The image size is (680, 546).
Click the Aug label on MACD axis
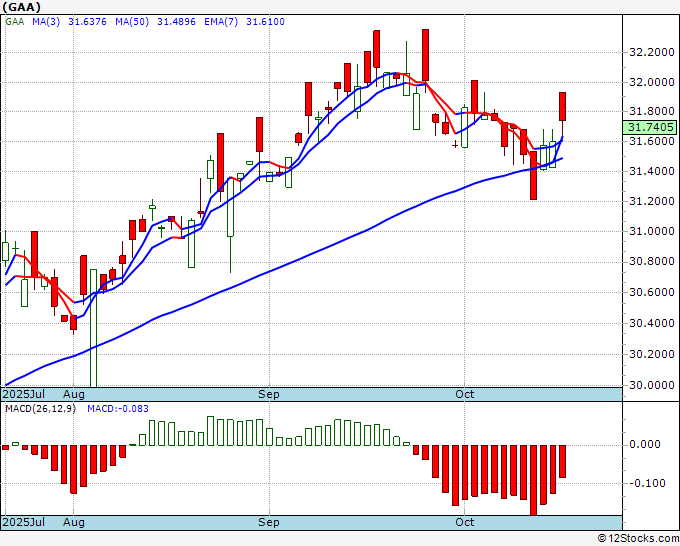pyautogui.click(x=74, y=522)
